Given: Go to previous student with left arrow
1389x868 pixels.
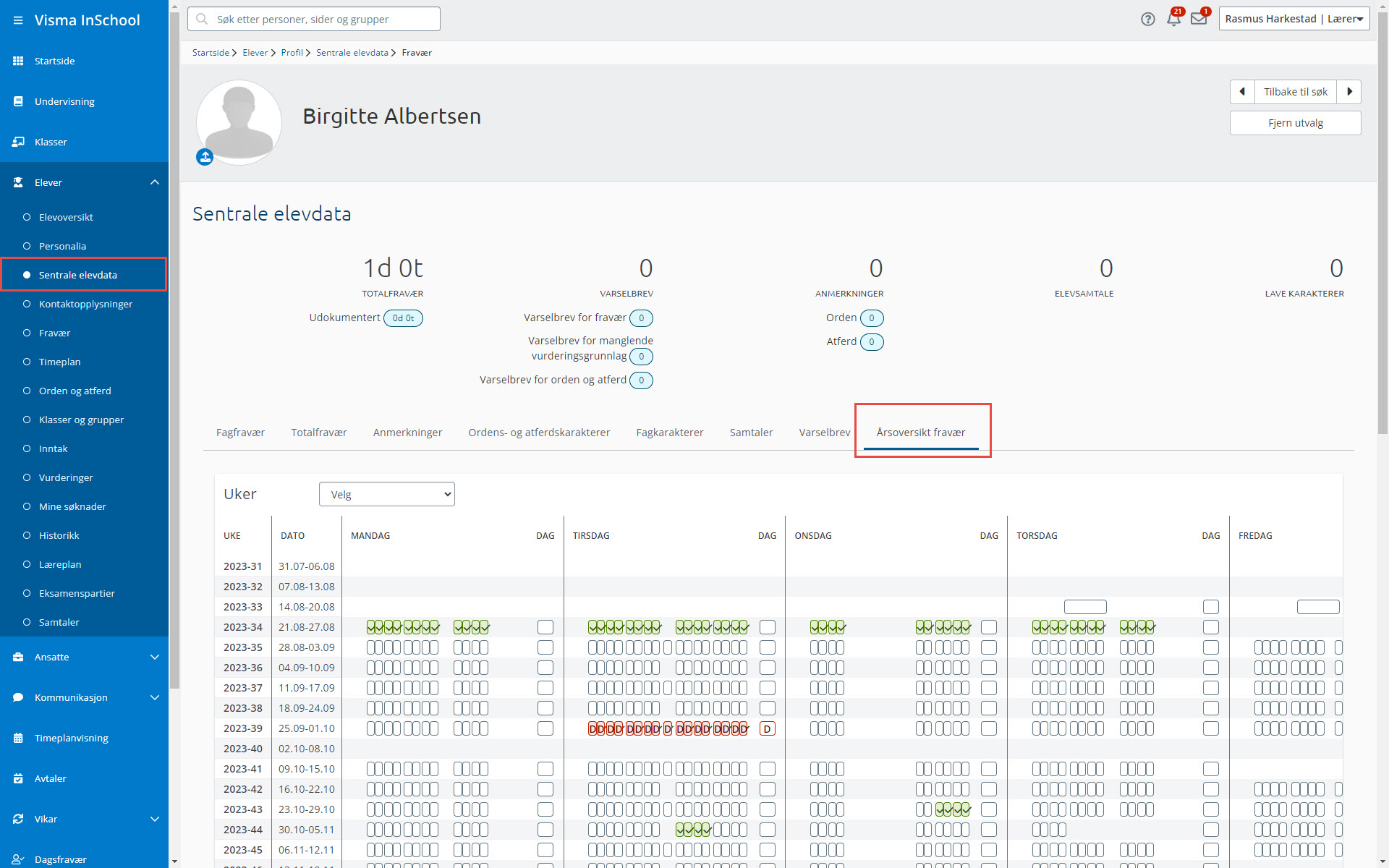Looking at the screenshot, I should (1242, 92).
